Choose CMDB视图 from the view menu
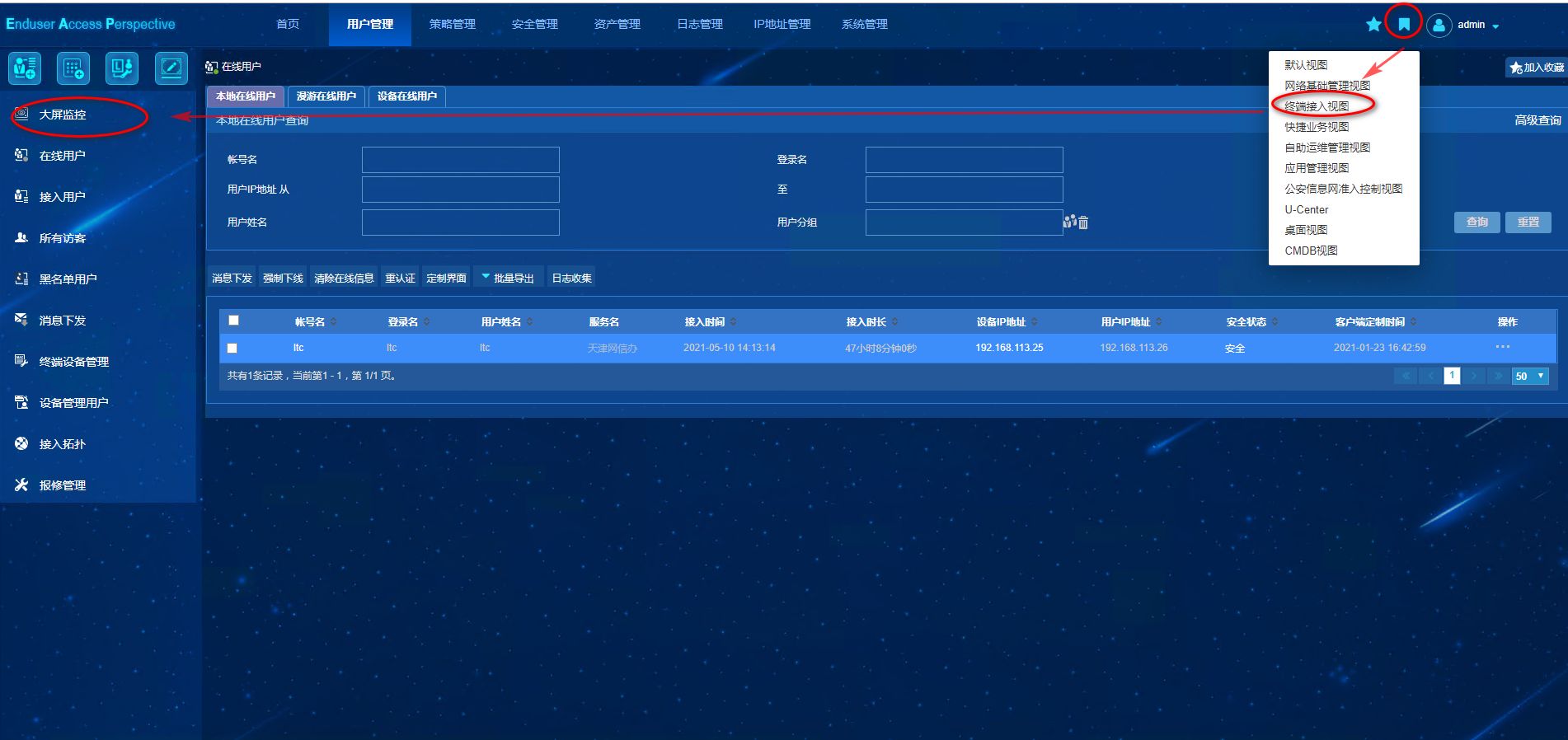1568x740 pixels. (1311, 251)
